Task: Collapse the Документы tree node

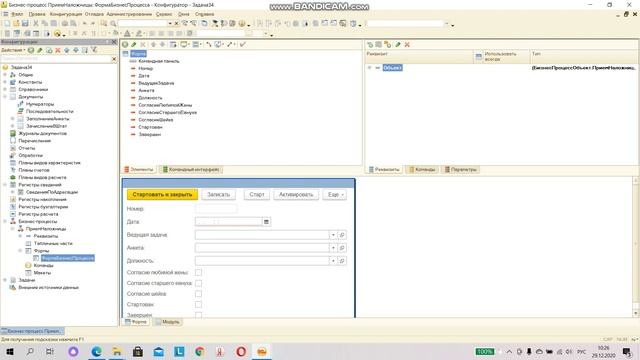Action: (5, 97)
